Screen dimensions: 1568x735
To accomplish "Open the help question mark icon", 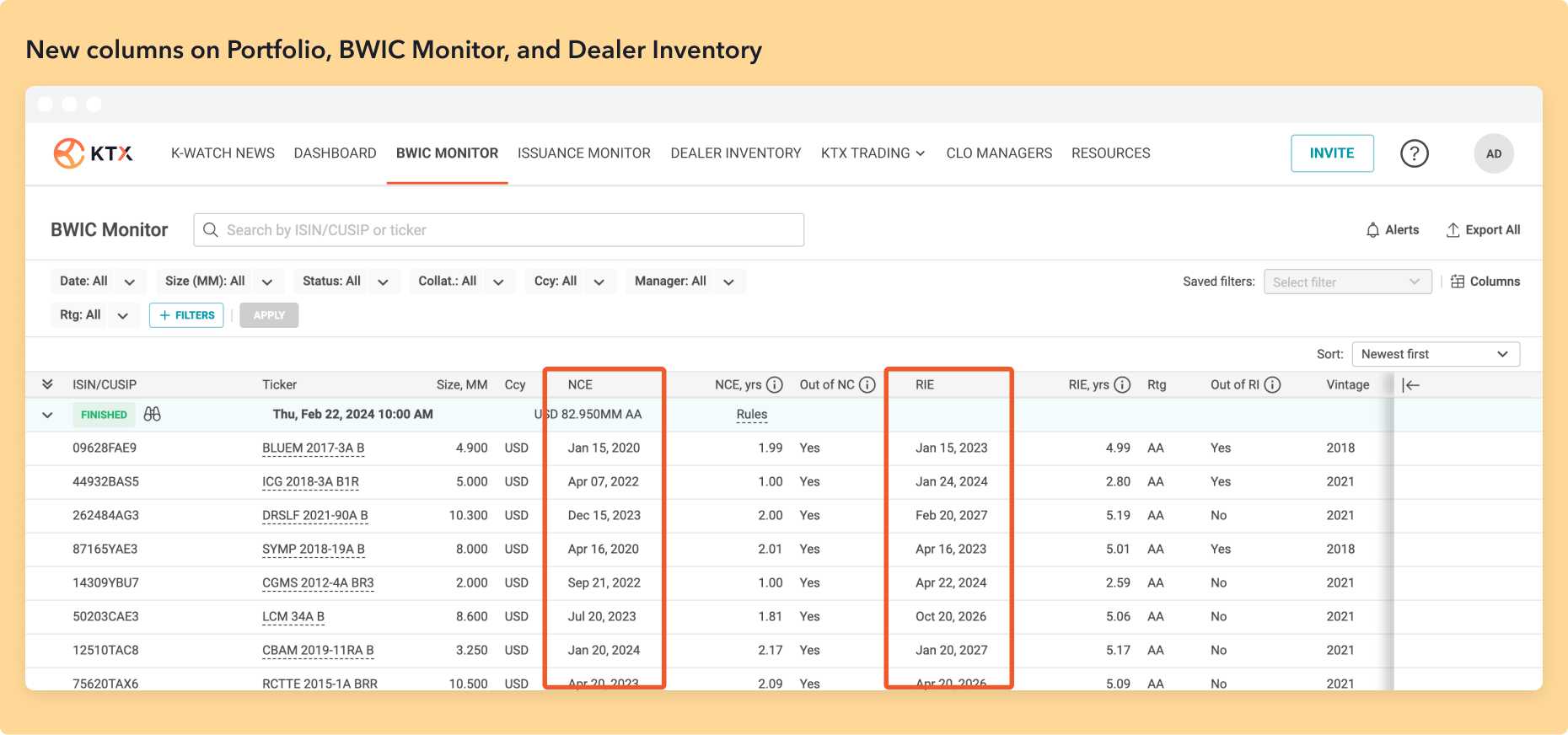I will (1415, 153).
